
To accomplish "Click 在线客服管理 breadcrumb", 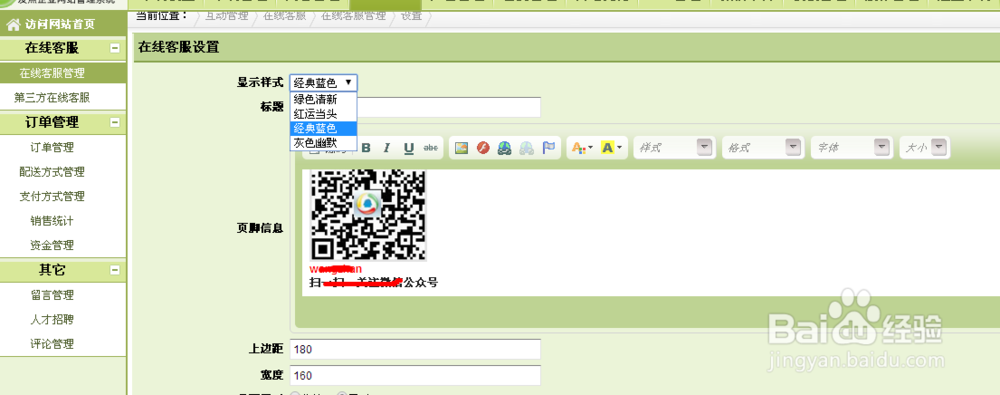I will point(354,16).
